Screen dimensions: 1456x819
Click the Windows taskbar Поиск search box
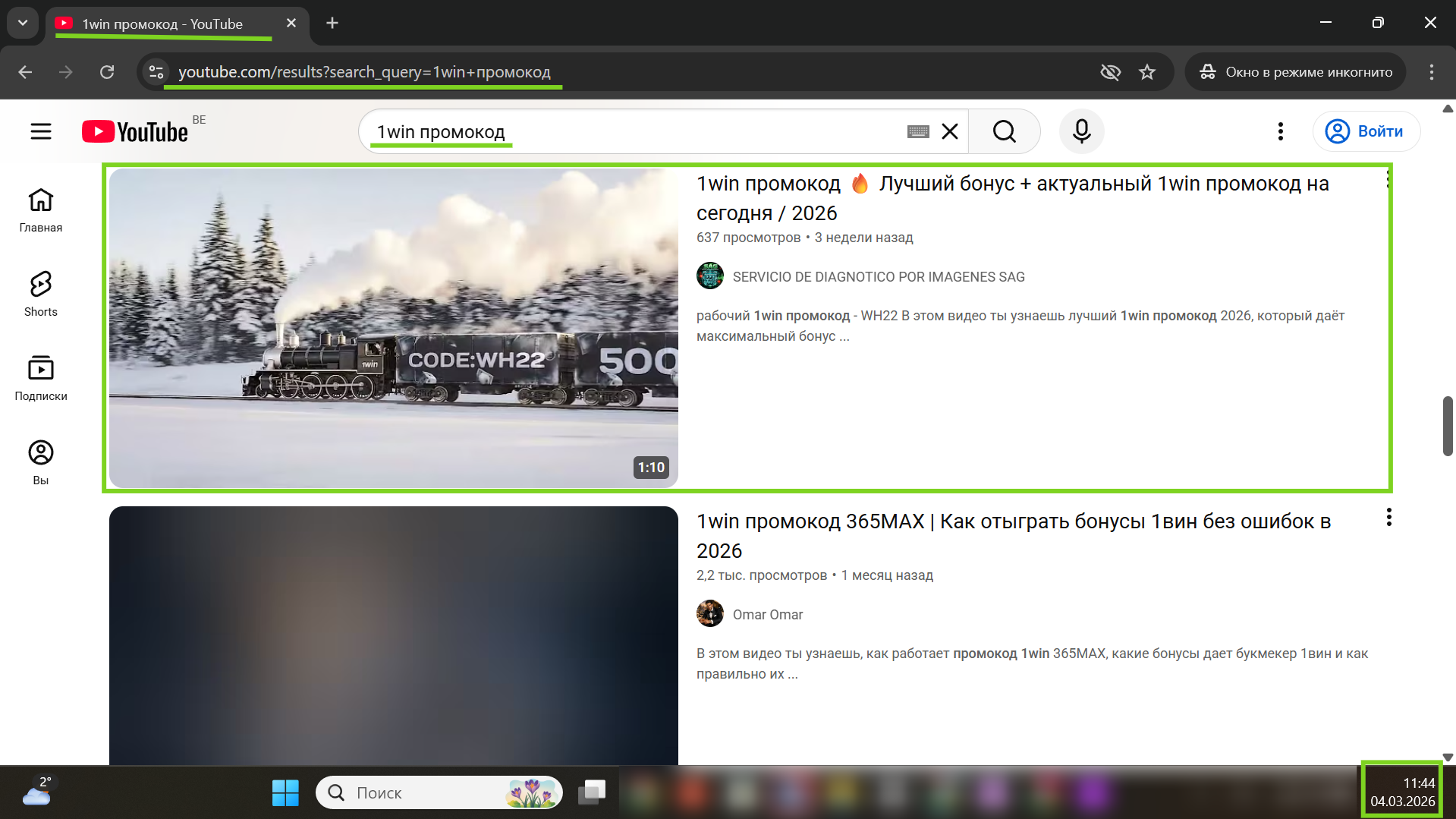click(439, 792)
